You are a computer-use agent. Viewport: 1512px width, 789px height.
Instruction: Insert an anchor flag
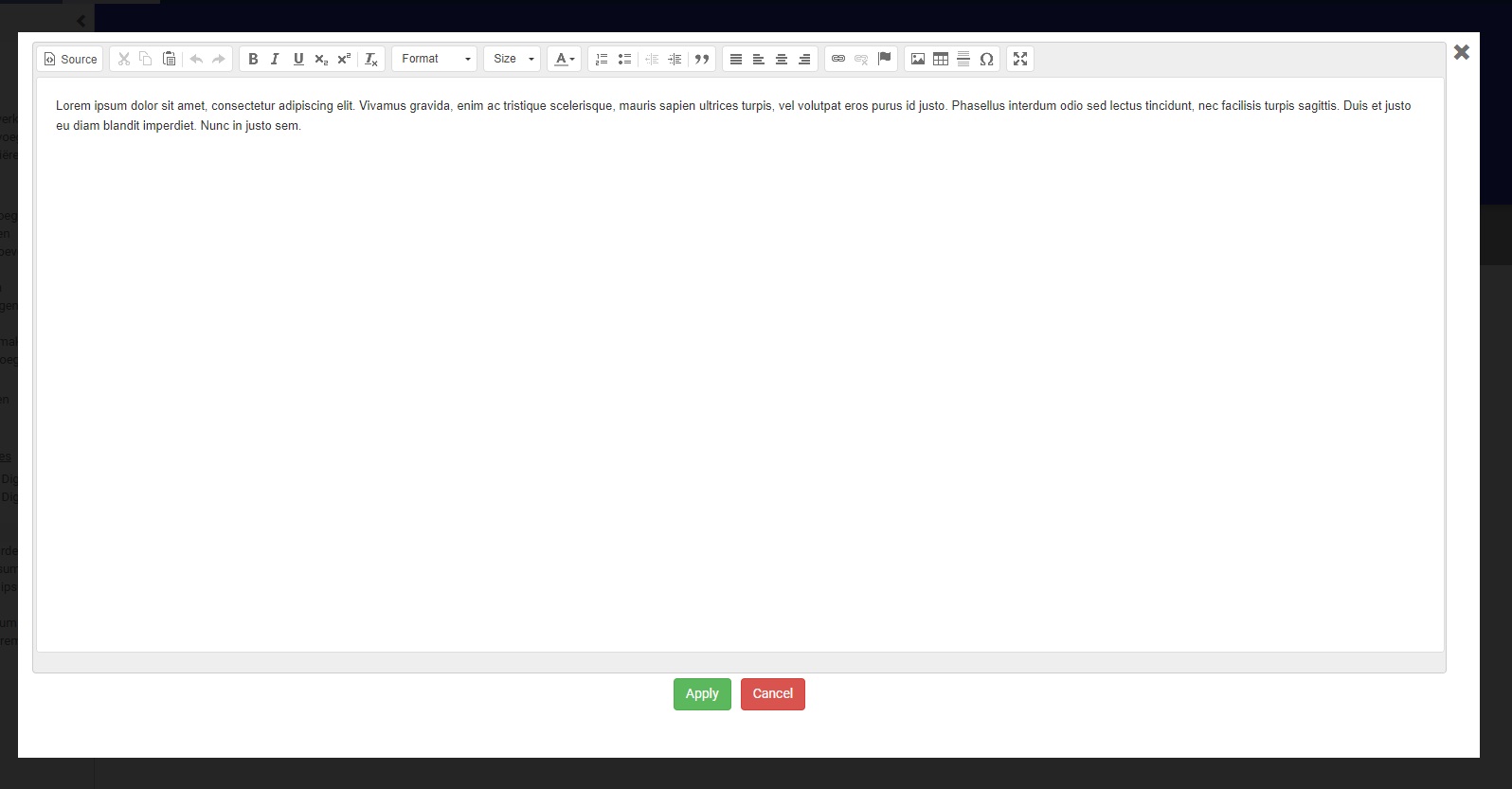884,59
